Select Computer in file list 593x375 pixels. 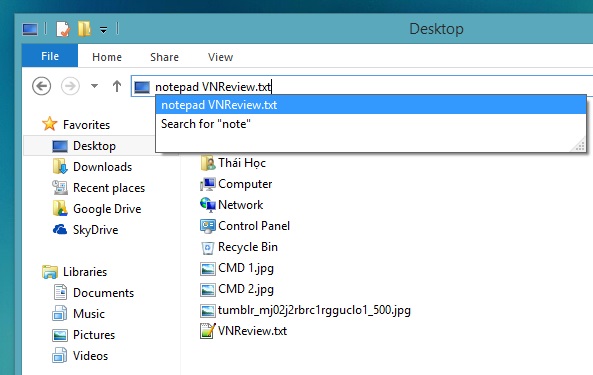point(245,184)
